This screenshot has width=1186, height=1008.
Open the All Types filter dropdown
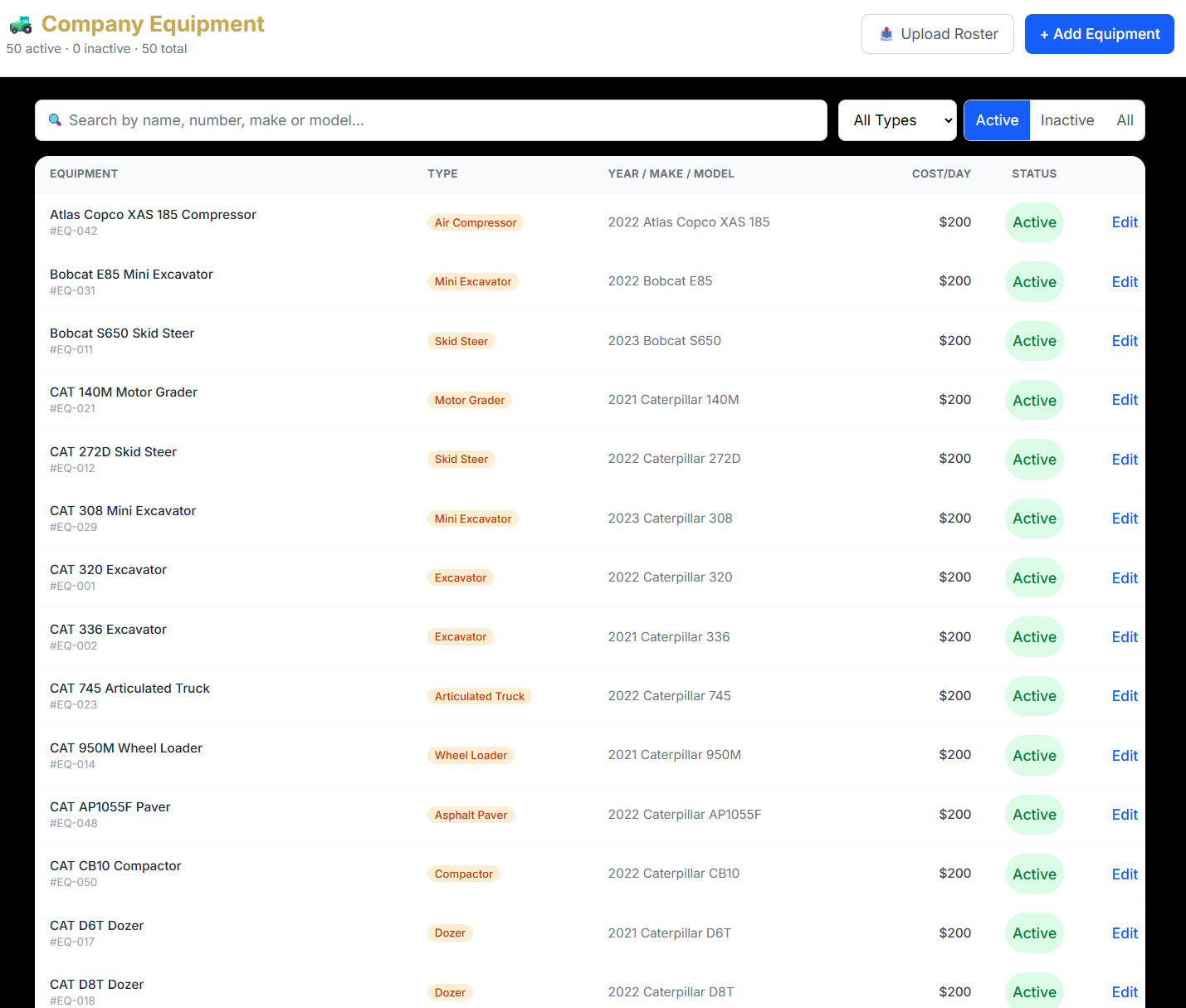point(896,120)
